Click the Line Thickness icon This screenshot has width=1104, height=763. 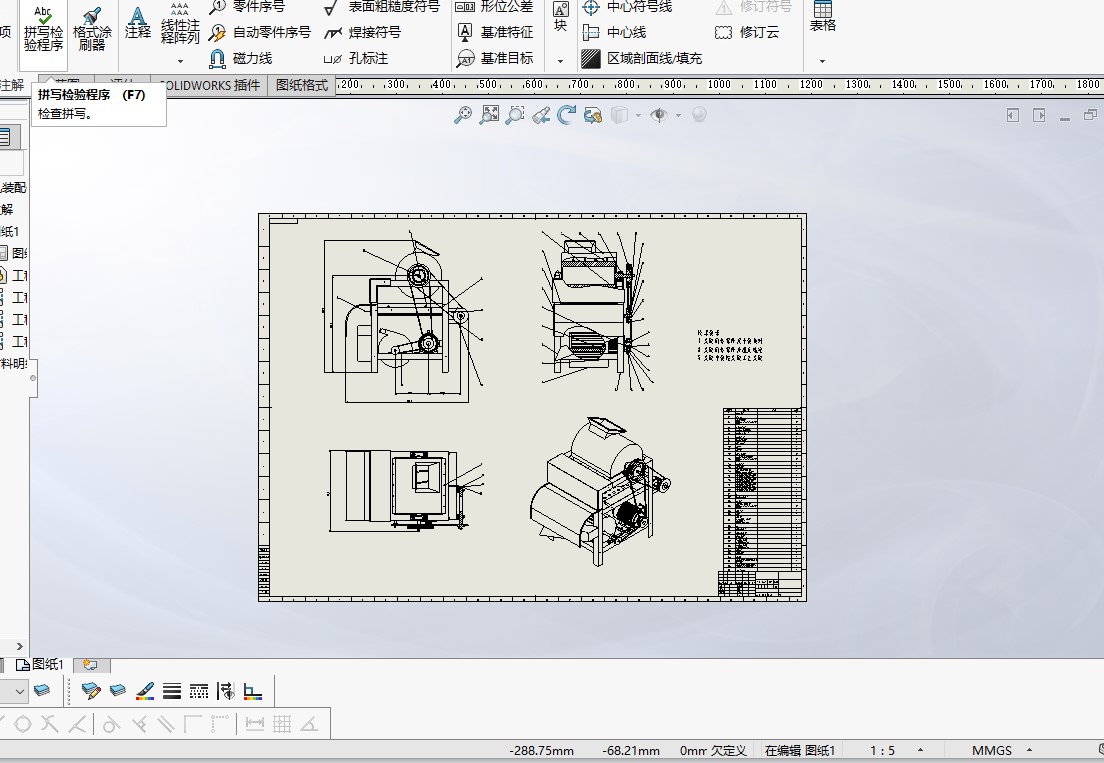[172, 691]
